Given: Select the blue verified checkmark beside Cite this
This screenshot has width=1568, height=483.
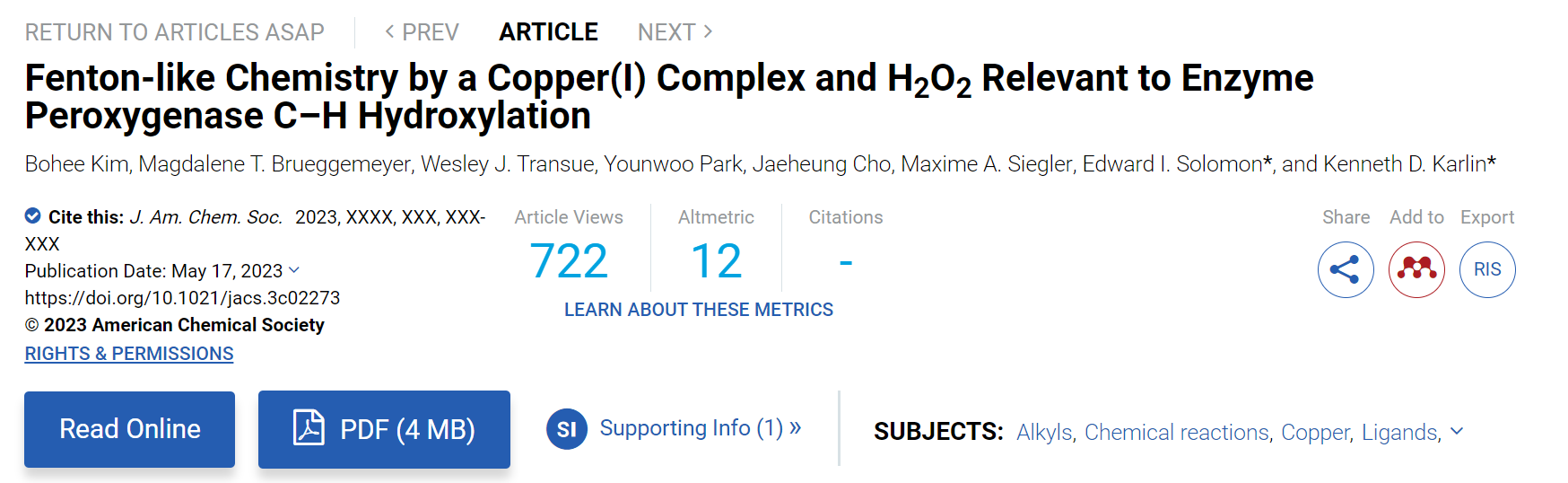Looking at the screenshot, I should click(32, 215).
